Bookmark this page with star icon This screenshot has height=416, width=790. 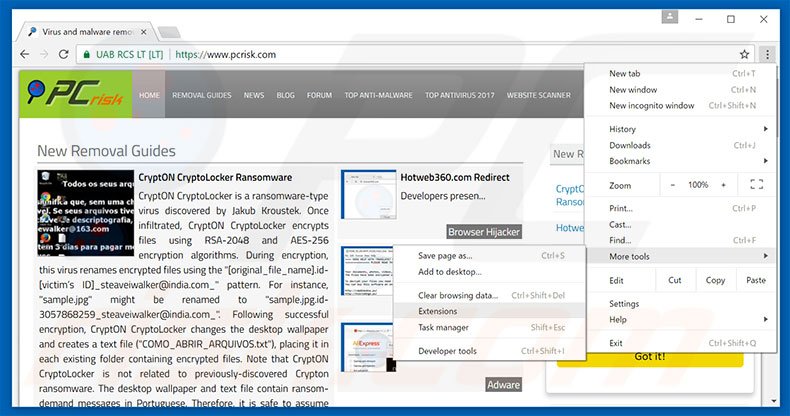coord(744,54)
